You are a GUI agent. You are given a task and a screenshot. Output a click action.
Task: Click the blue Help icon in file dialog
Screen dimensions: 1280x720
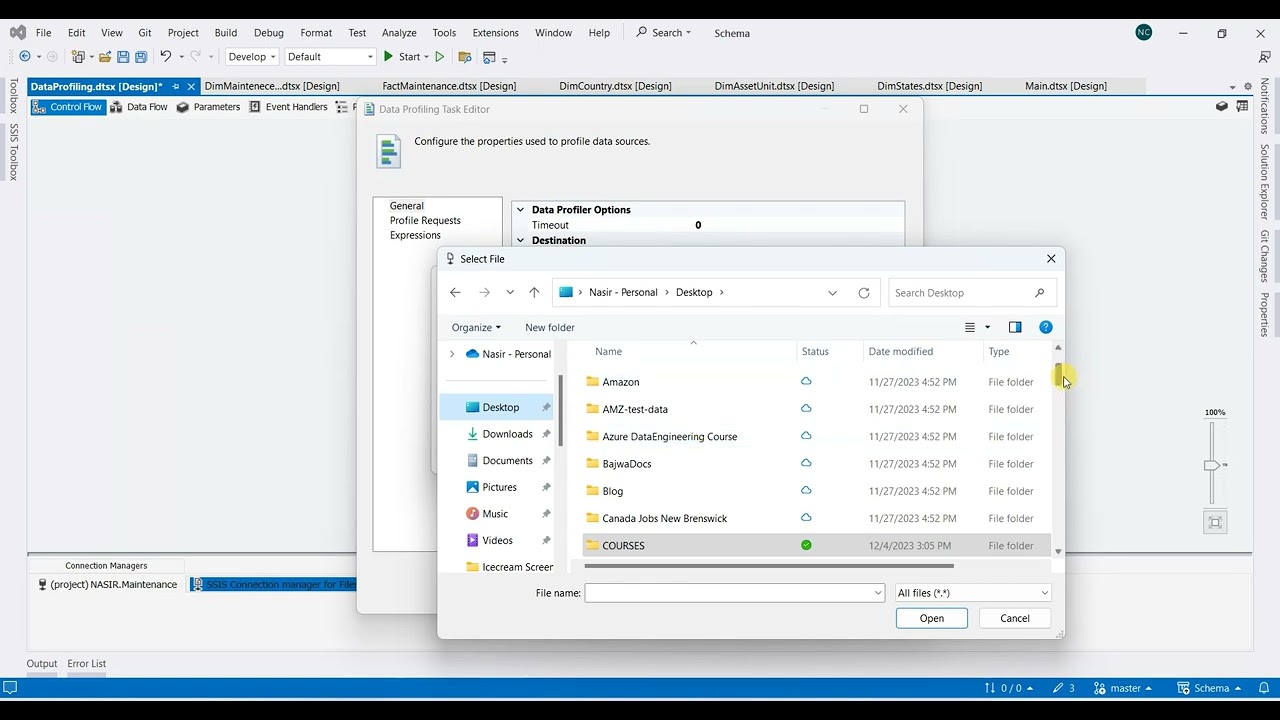tap(1046, 327)
